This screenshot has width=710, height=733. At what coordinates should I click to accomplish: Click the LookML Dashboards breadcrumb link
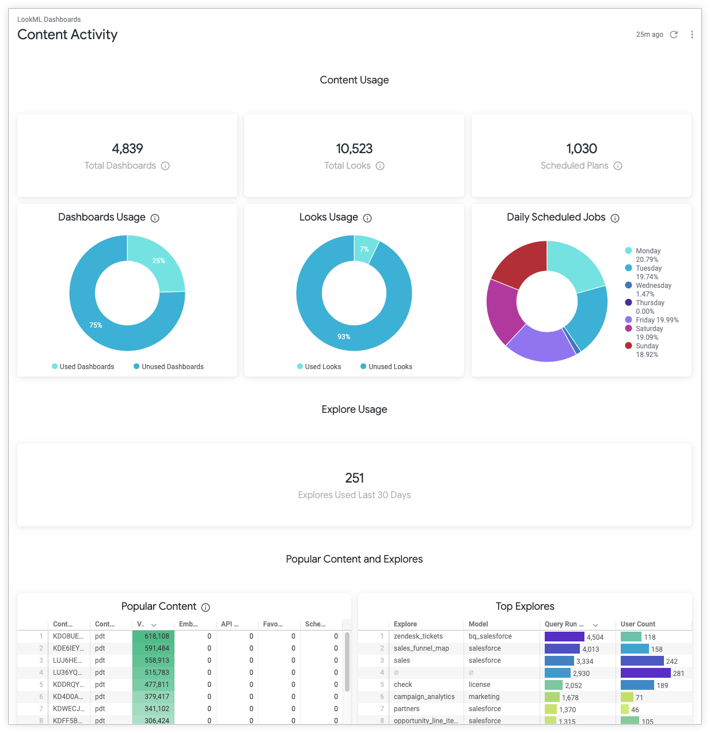[49, 19]
